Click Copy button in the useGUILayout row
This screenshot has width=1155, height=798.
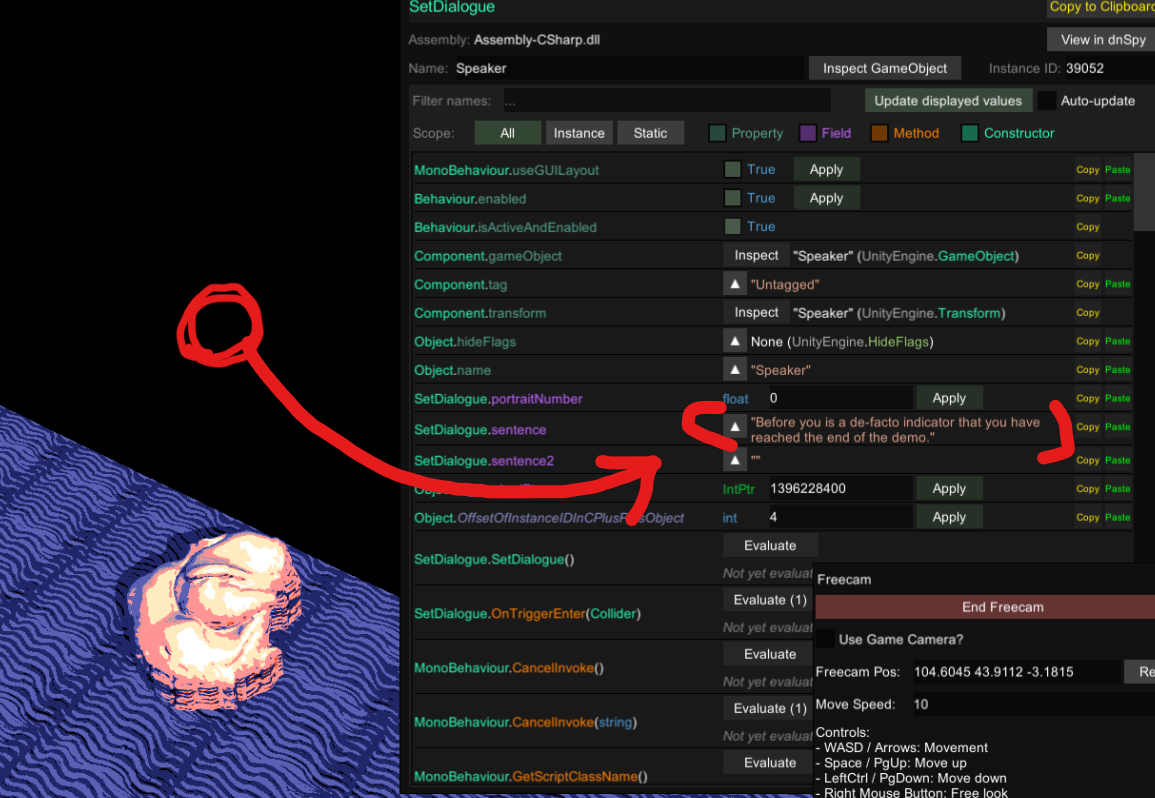pos(1087,170)
